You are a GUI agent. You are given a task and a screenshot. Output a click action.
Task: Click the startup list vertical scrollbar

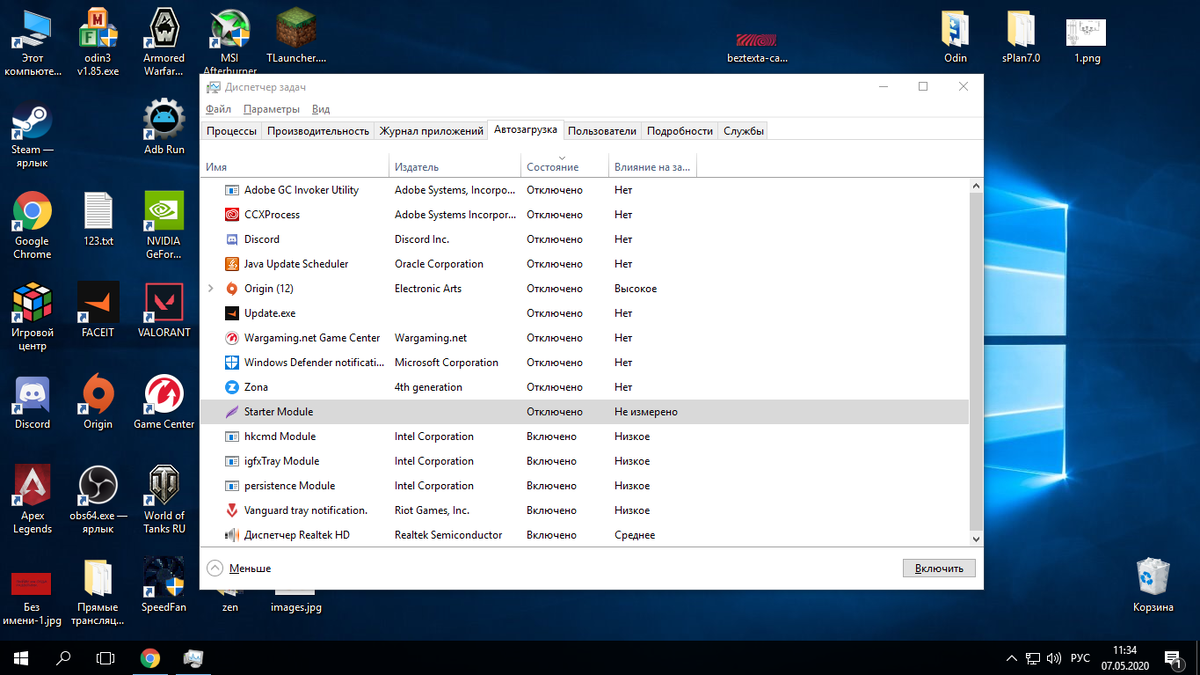[x=976, y=361]
